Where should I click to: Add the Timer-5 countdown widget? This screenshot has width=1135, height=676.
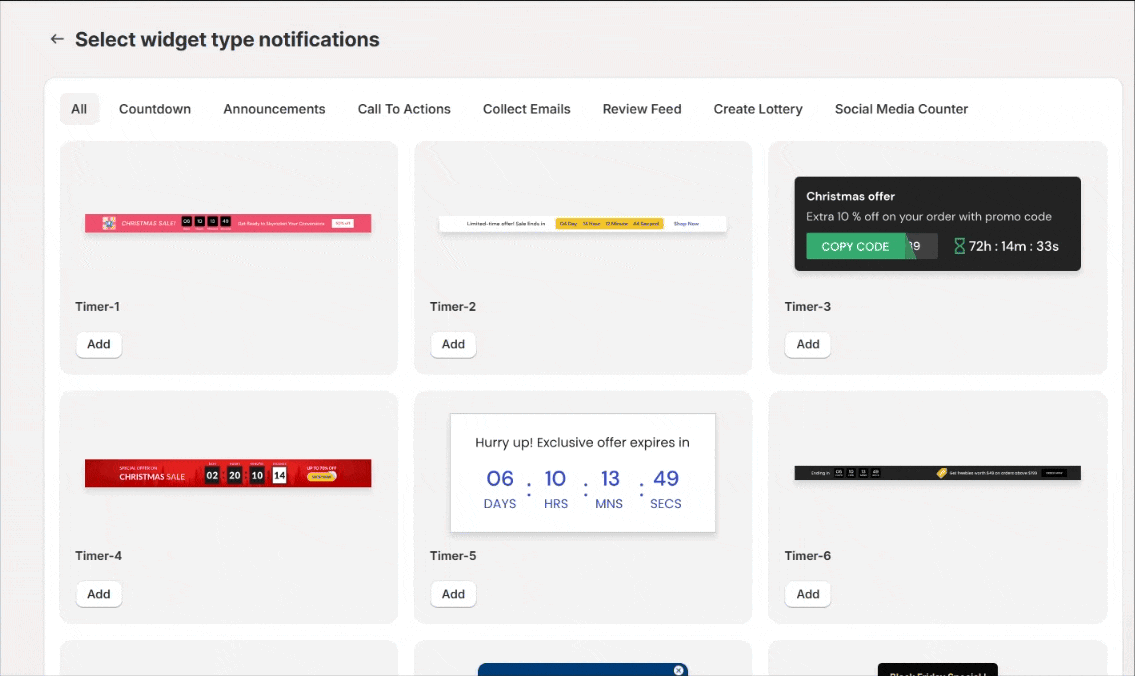(x=453, y=594)
